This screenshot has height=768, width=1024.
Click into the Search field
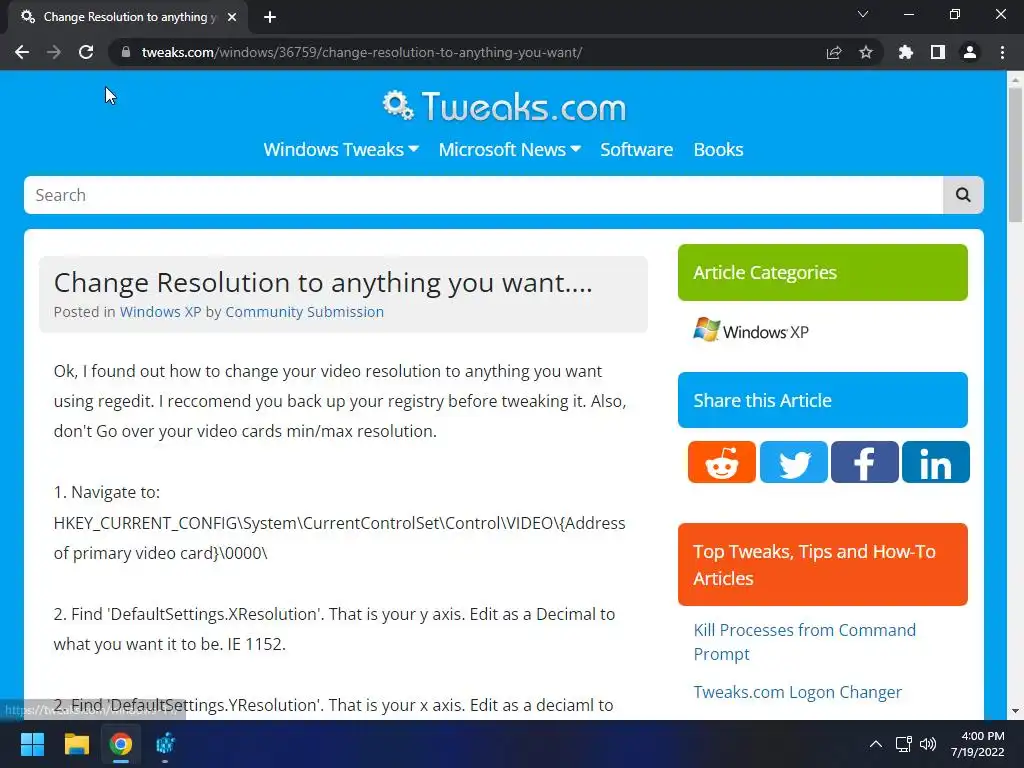(x=483, y=195)
